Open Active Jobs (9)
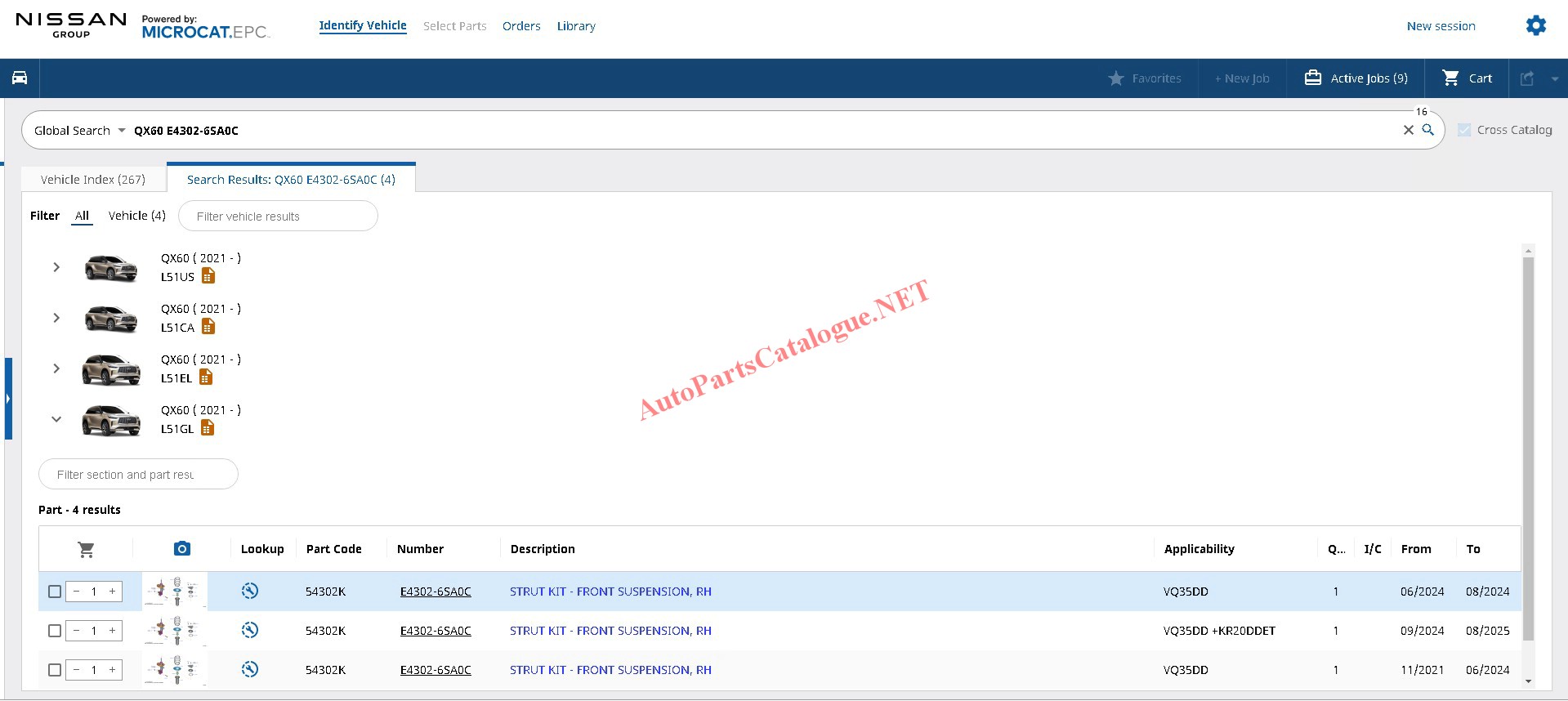The image size is (1568, 701). [x=1356, y=78]
